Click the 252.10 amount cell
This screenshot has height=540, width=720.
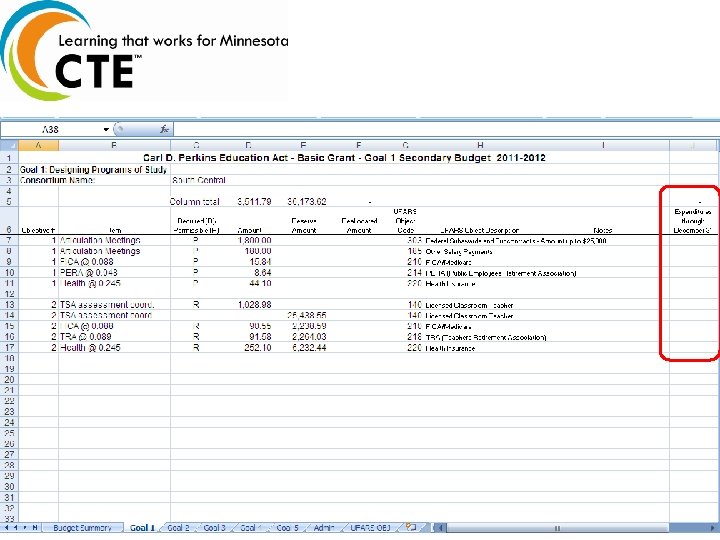258,348
